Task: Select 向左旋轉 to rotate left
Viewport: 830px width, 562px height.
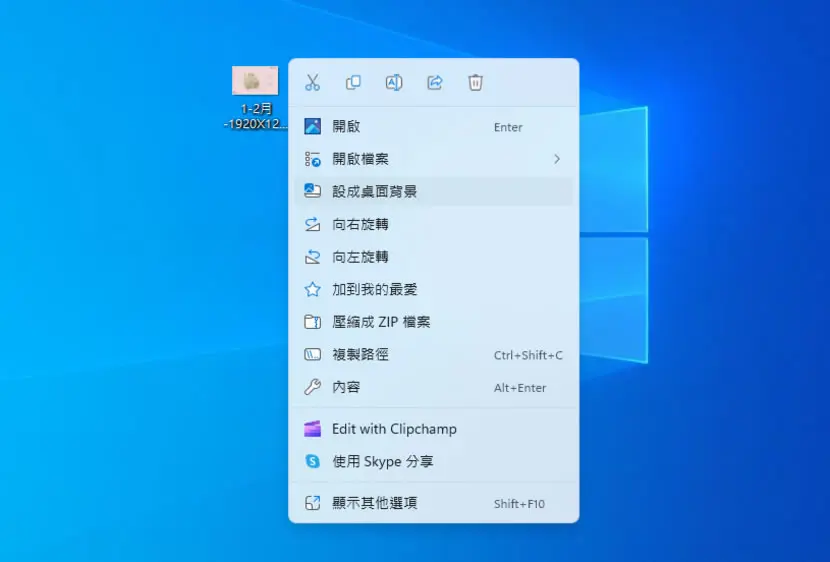Action: pyautogui.click(x=434, y=257)
